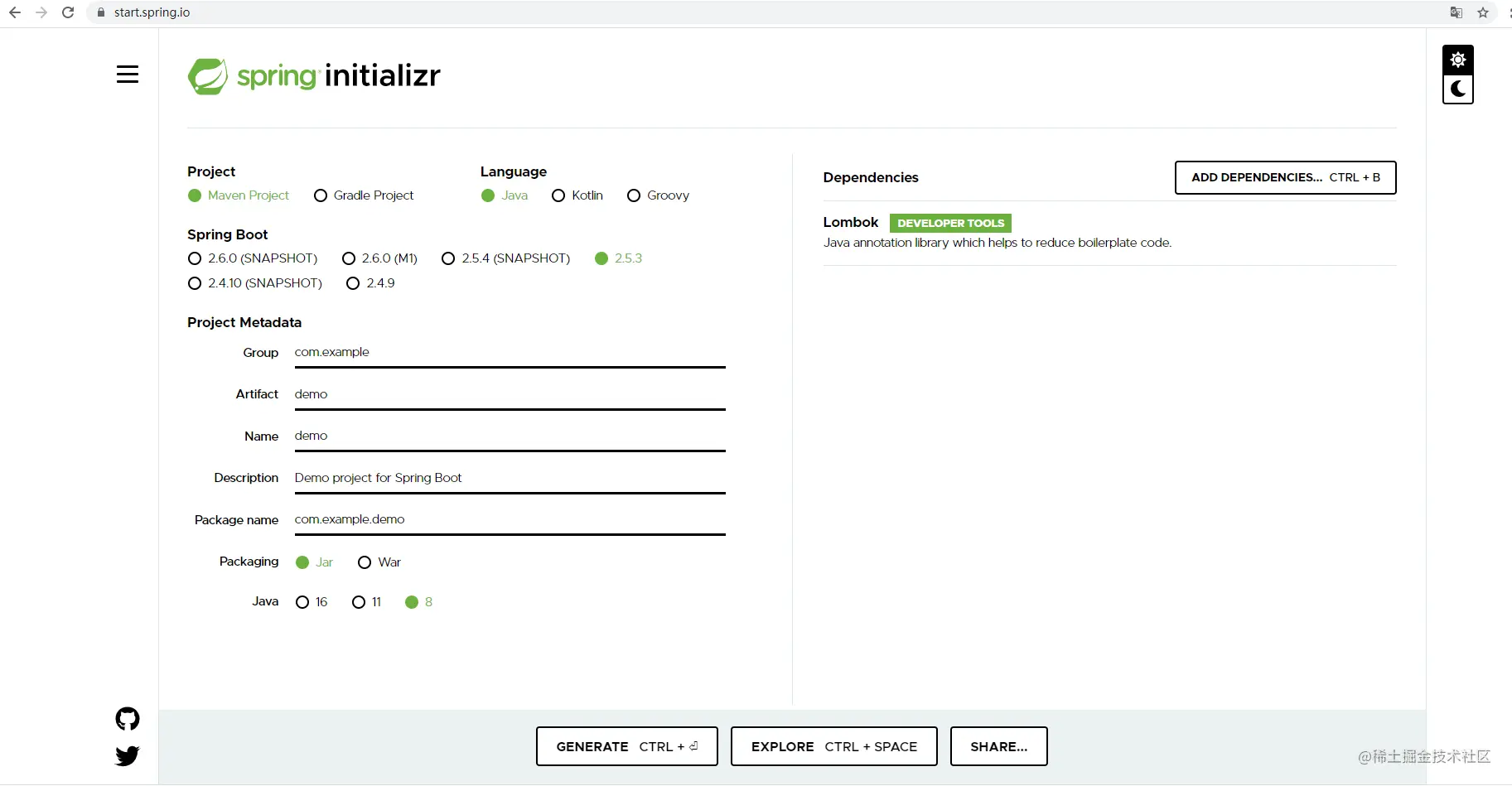Set packaging to Jar
The image size is (1512, 786).
tap(314, 562)
